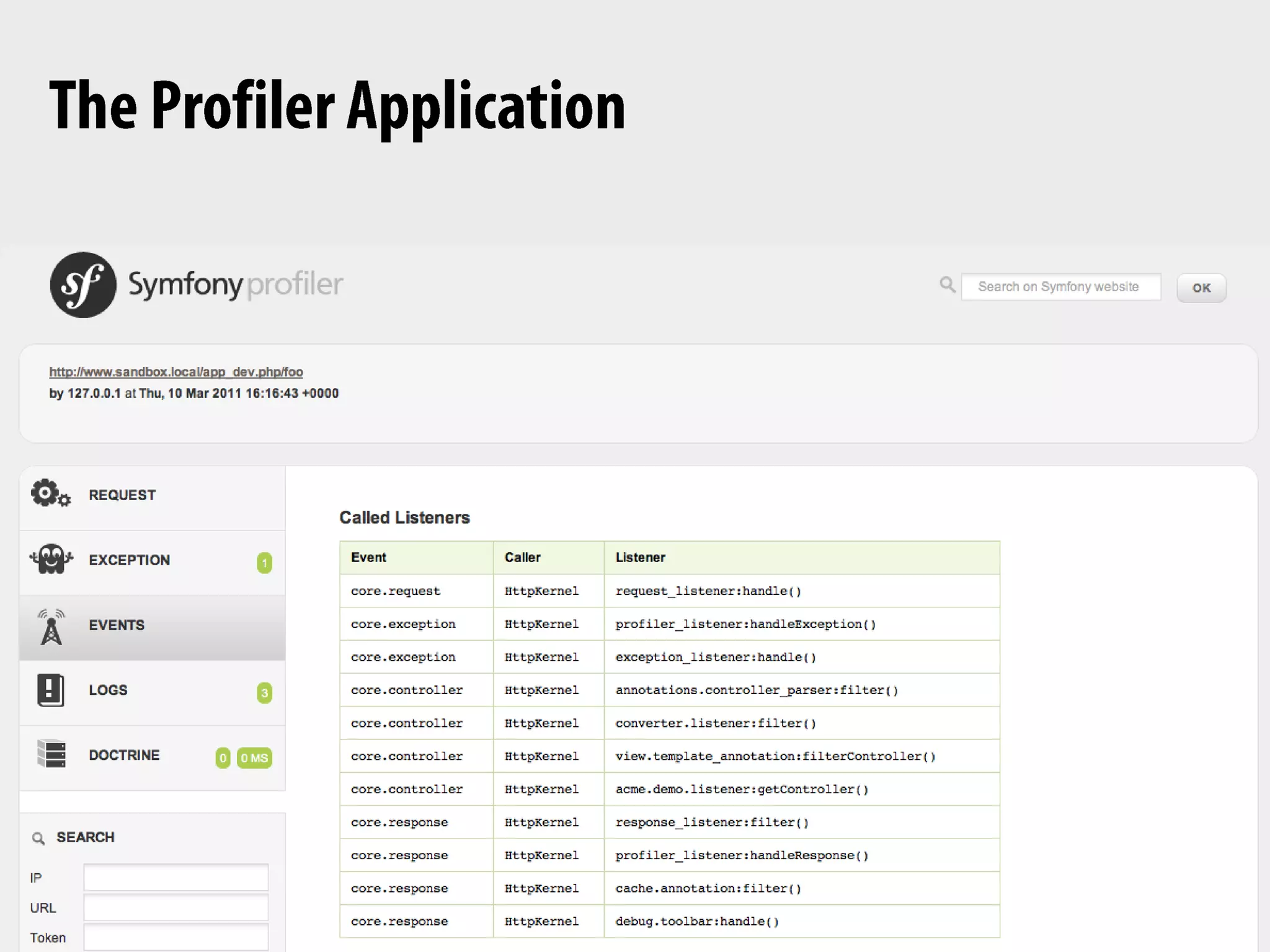Click the Exception ghost icon
Viewport: 1270px width, 952px height.
[x=51, y=559]
